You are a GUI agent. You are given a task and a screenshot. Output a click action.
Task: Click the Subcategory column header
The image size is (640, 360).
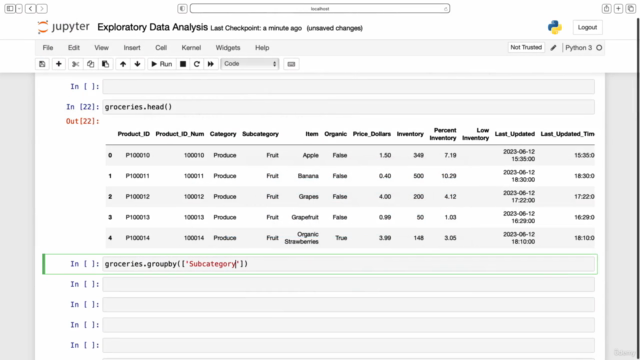pos(260,134)
